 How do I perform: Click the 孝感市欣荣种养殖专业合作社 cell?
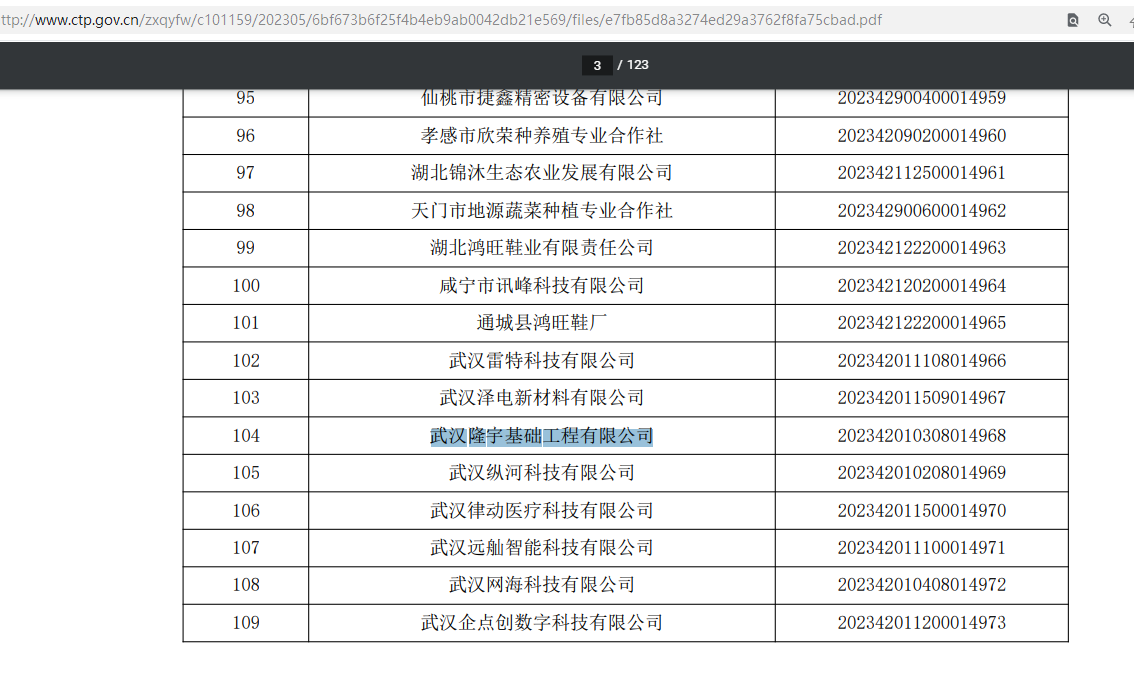(x=541, y=136)
